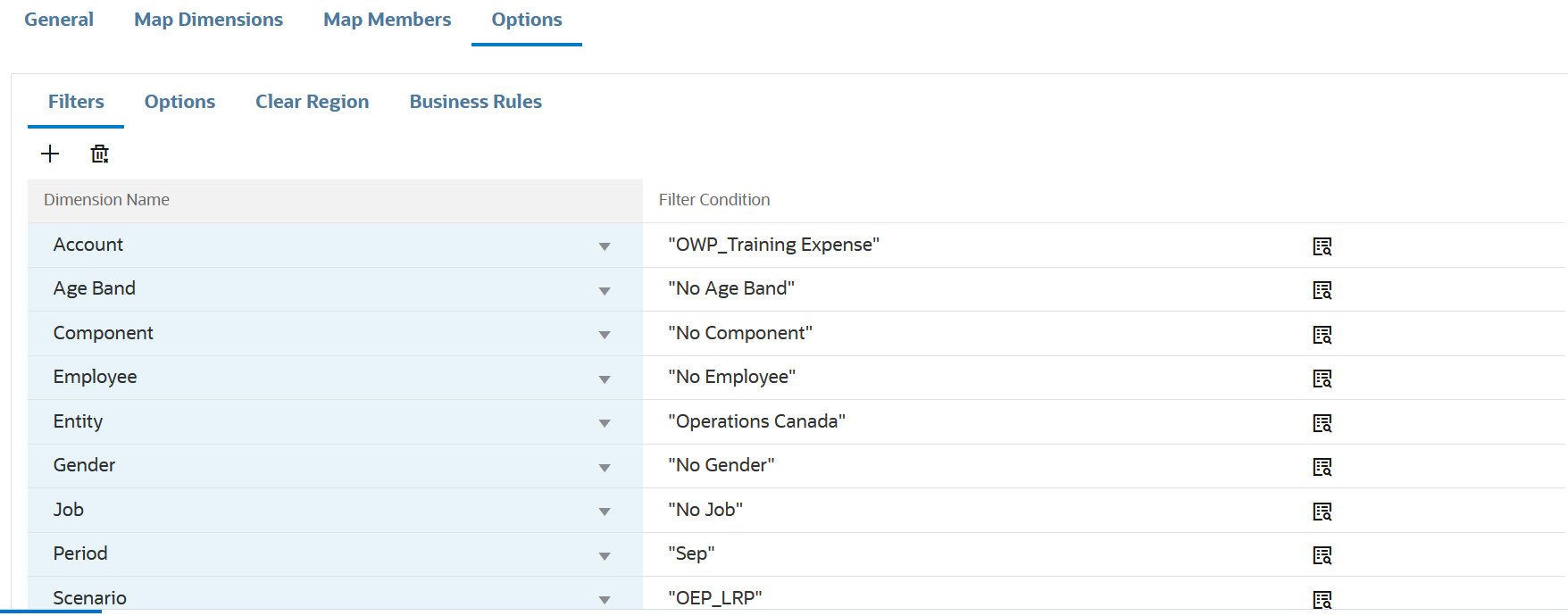The image size is (1568, 616).
Task: Open member selector for Entity row
Action: point(1322,423)
